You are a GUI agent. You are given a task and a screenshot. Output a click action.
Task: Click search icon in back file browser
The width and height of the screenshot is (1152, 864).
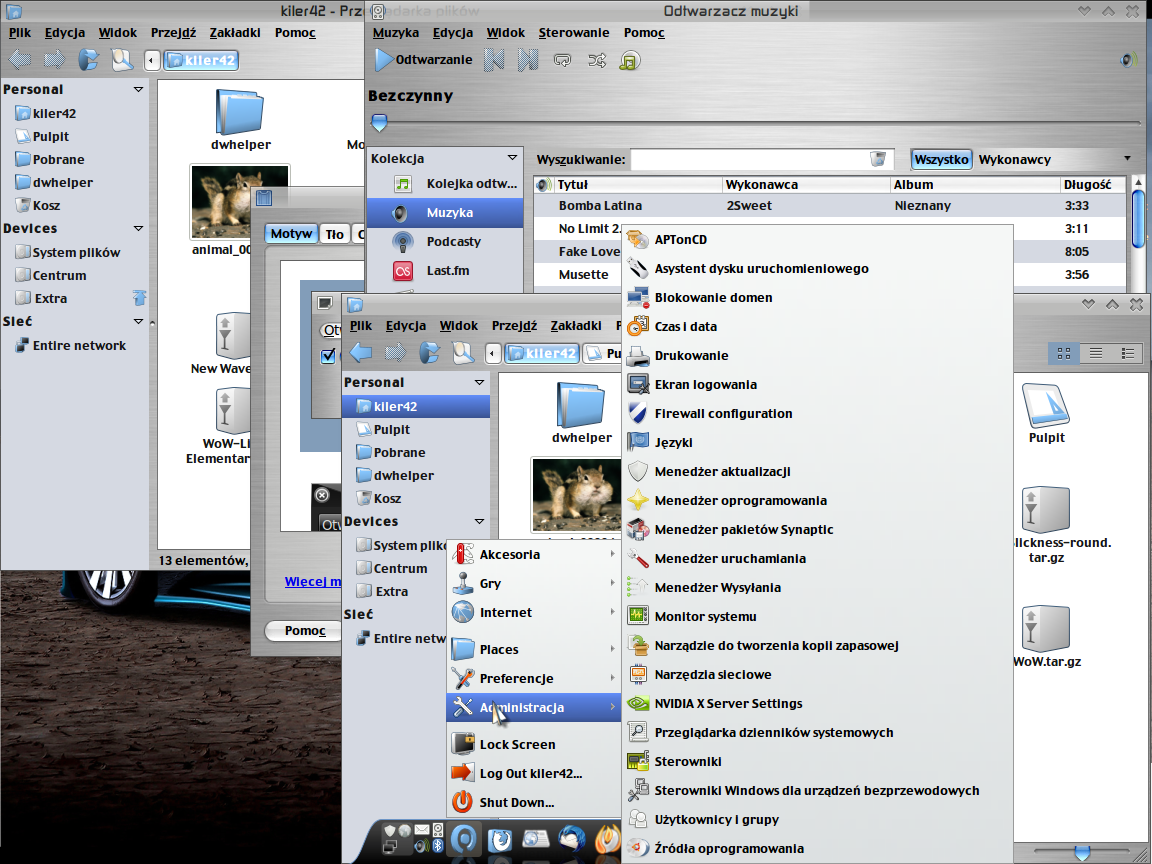tap(122, 60)
